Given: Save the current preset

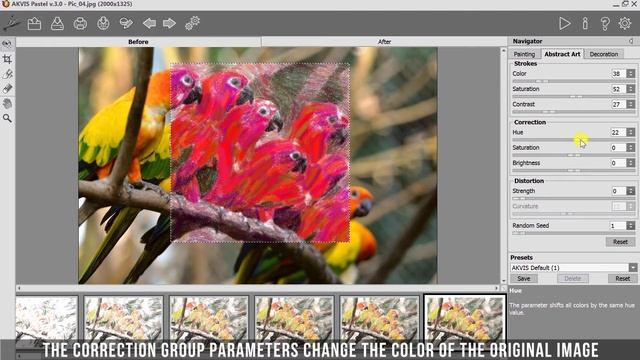Looking at the screenshot, I should click(x=524, y=279).
